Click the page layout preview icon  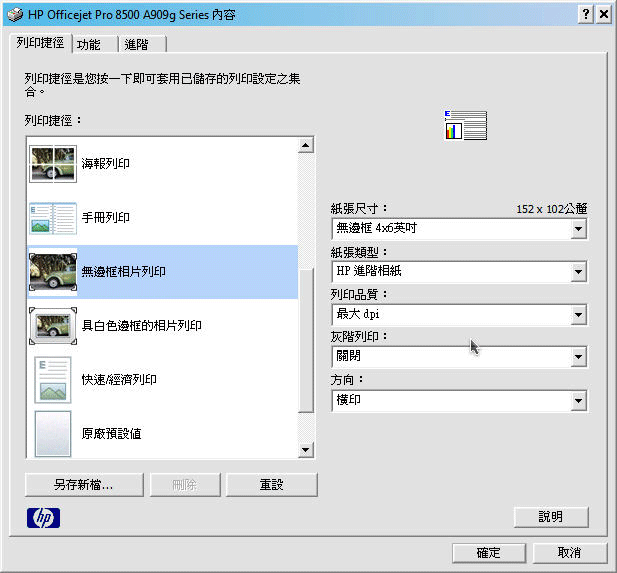pyautogui.click(x=466, y=126)
